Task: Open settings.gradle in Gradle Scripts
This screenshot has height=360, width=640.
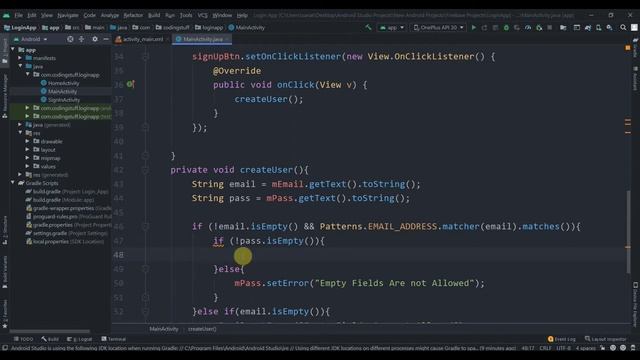Action: click(x=67, y=233)
